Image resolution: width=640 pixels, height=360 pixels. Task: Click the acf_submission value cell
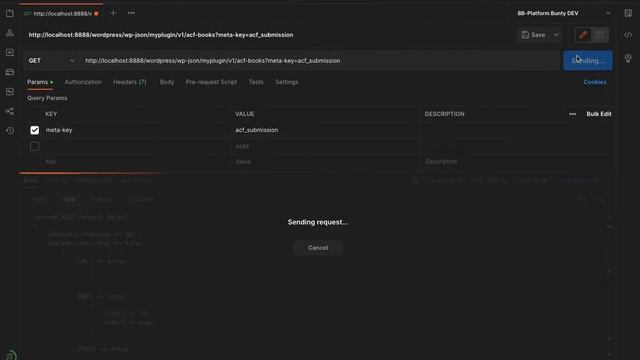click(326, 130)
